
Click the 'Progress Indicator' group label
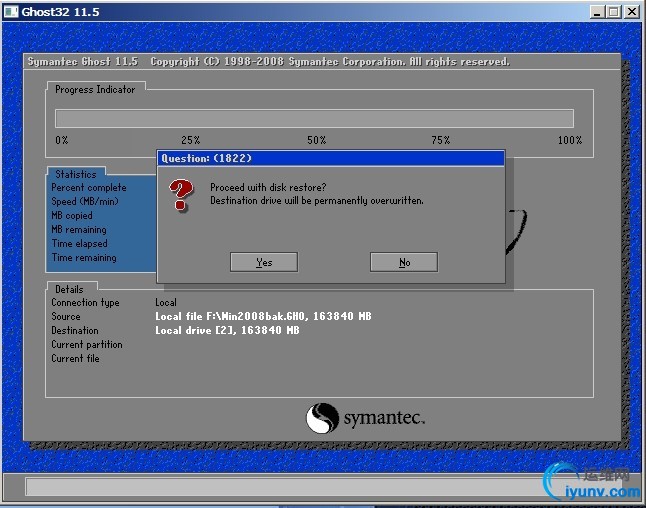(x=95, y=89)
